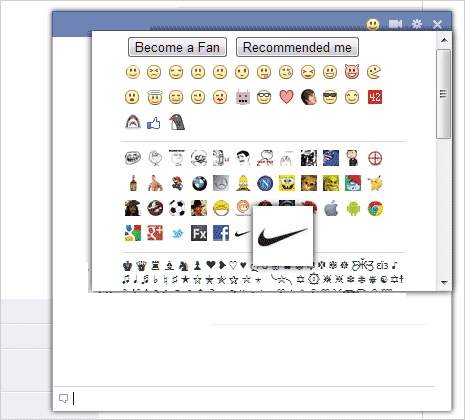The width and height of the screenshot is (465, 420).
Task: Open the smiley emoticon picker in chat header
Action: tap(373, 24)
